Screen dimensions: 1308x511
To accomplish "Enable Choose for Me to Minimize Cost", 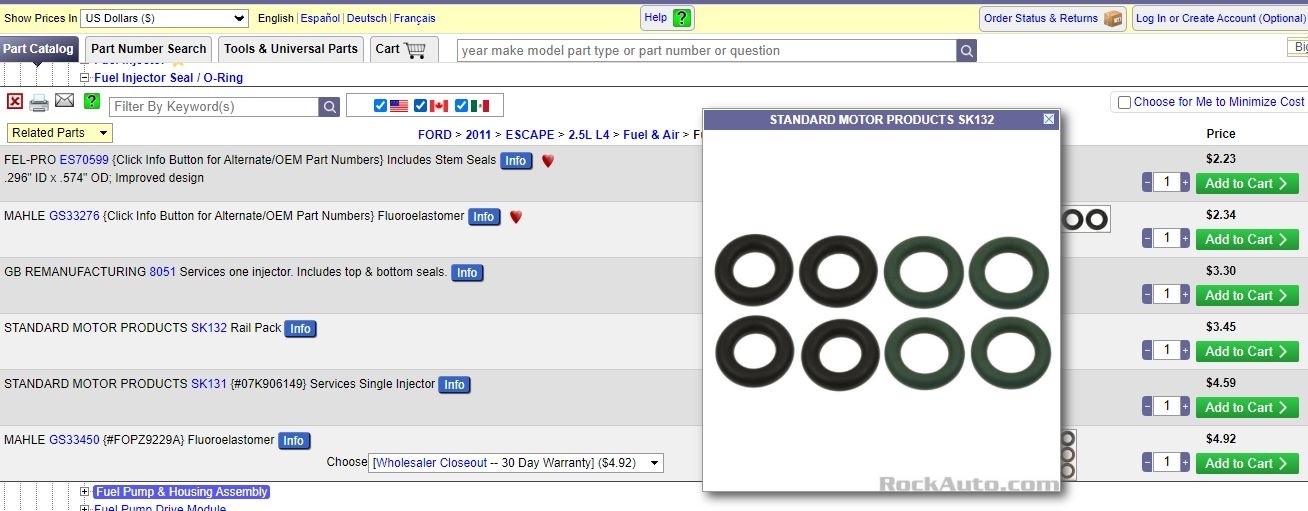I will click(x=1124, y=102).
